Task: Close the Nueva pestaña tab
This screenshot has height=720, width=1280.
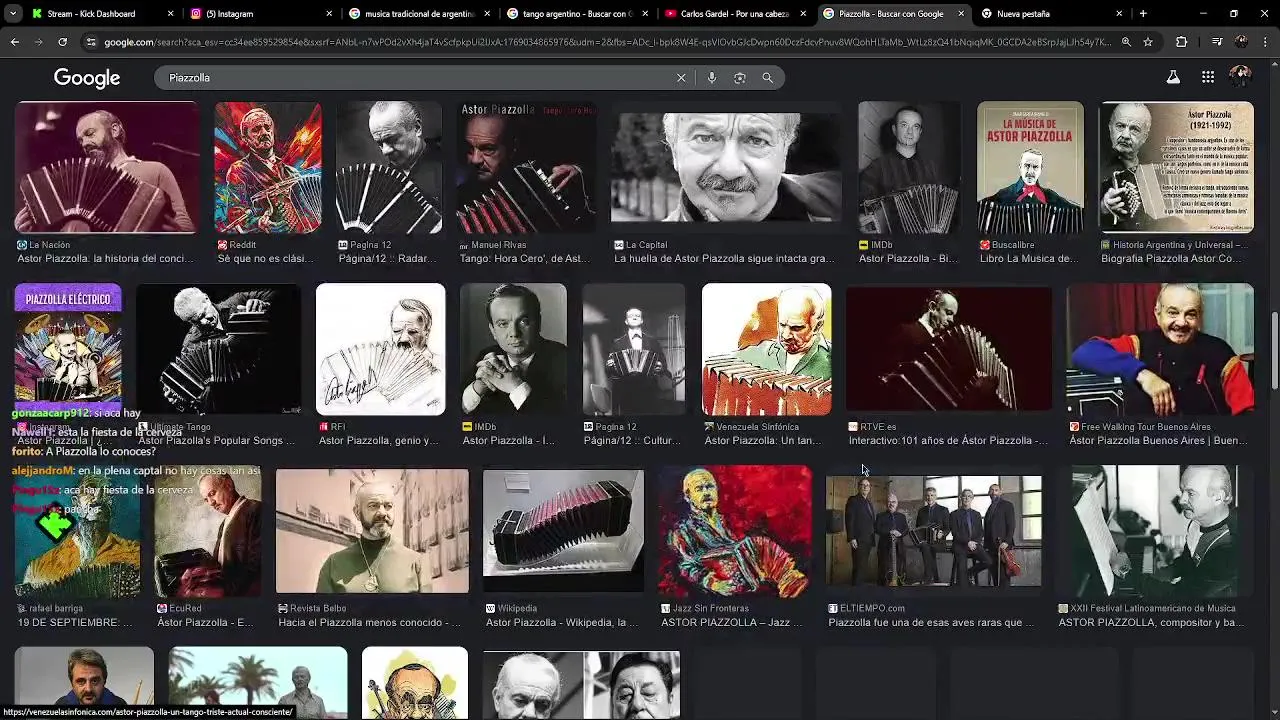Action: (x=1119, y=14)
